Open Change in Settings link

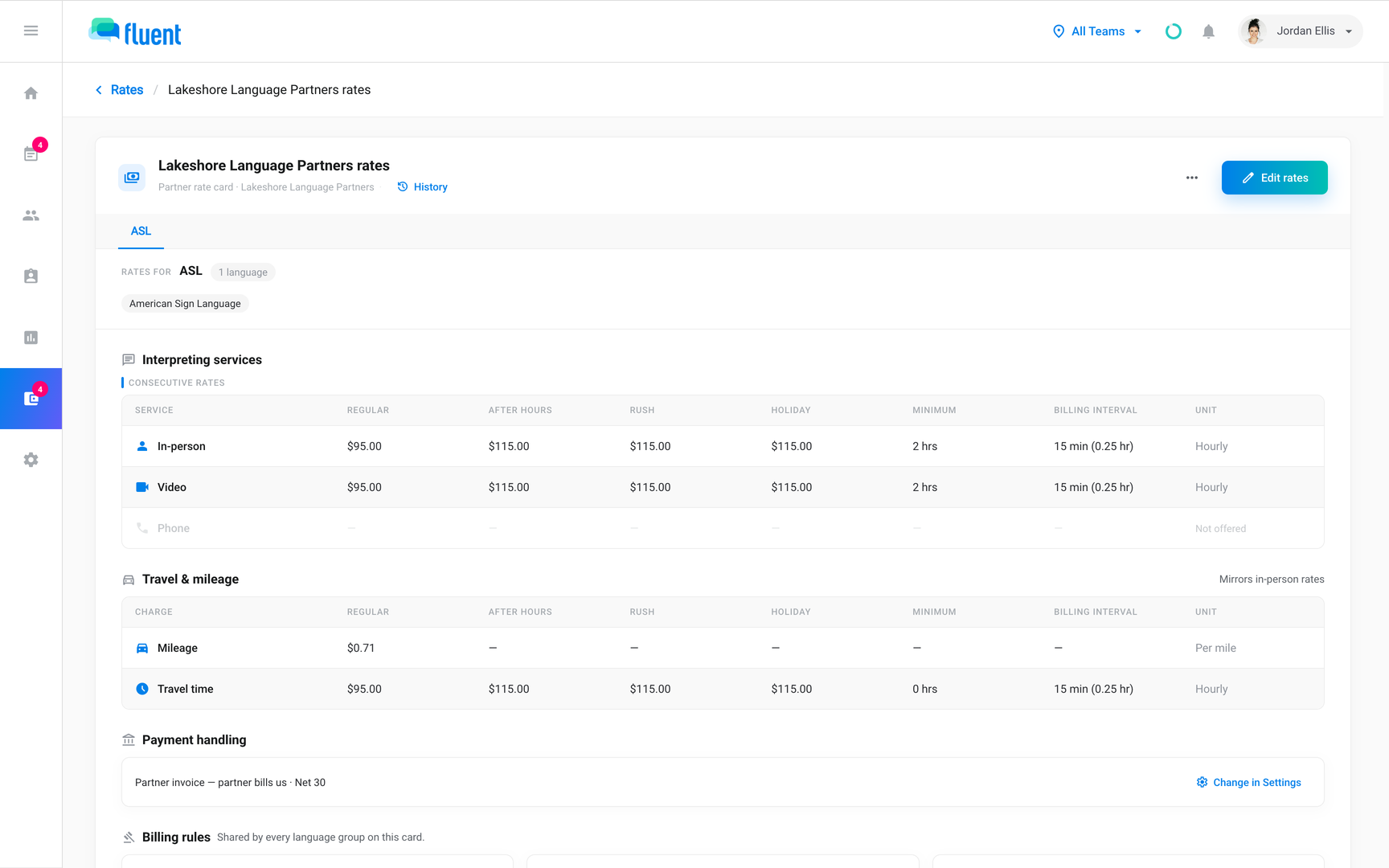[1249, 782]
